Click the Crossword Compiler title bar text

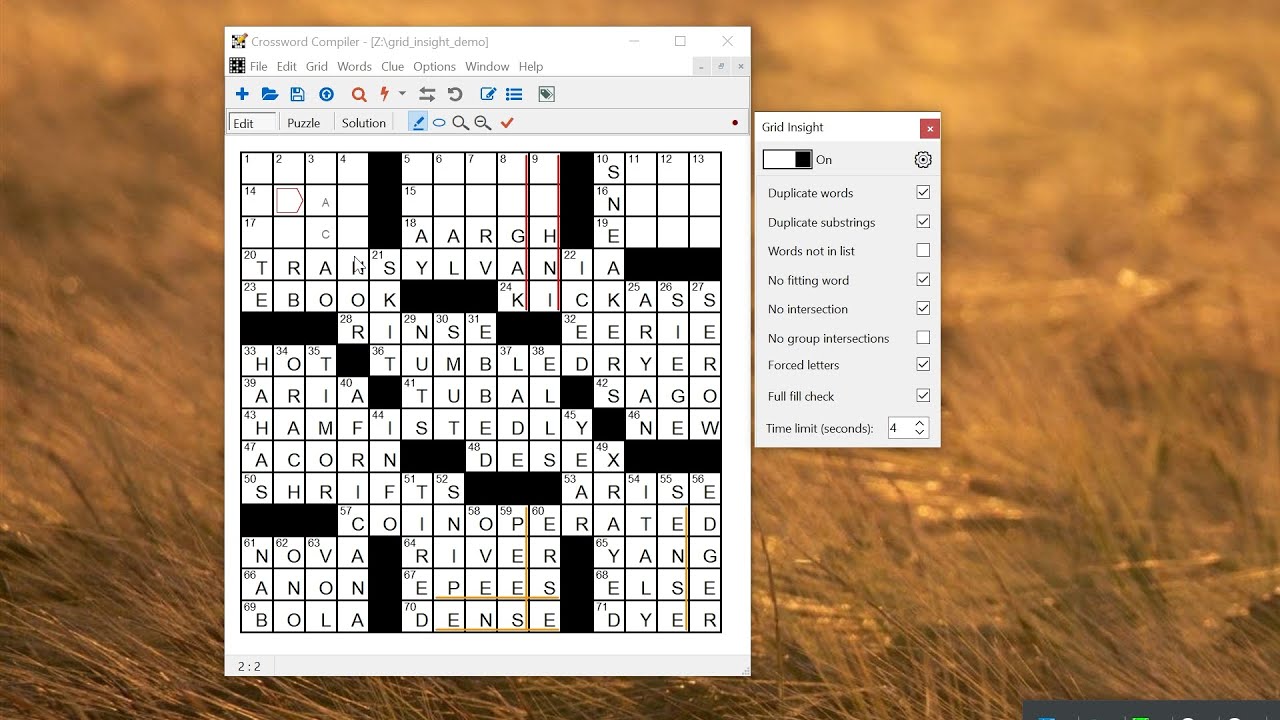[x=370, y=42]
